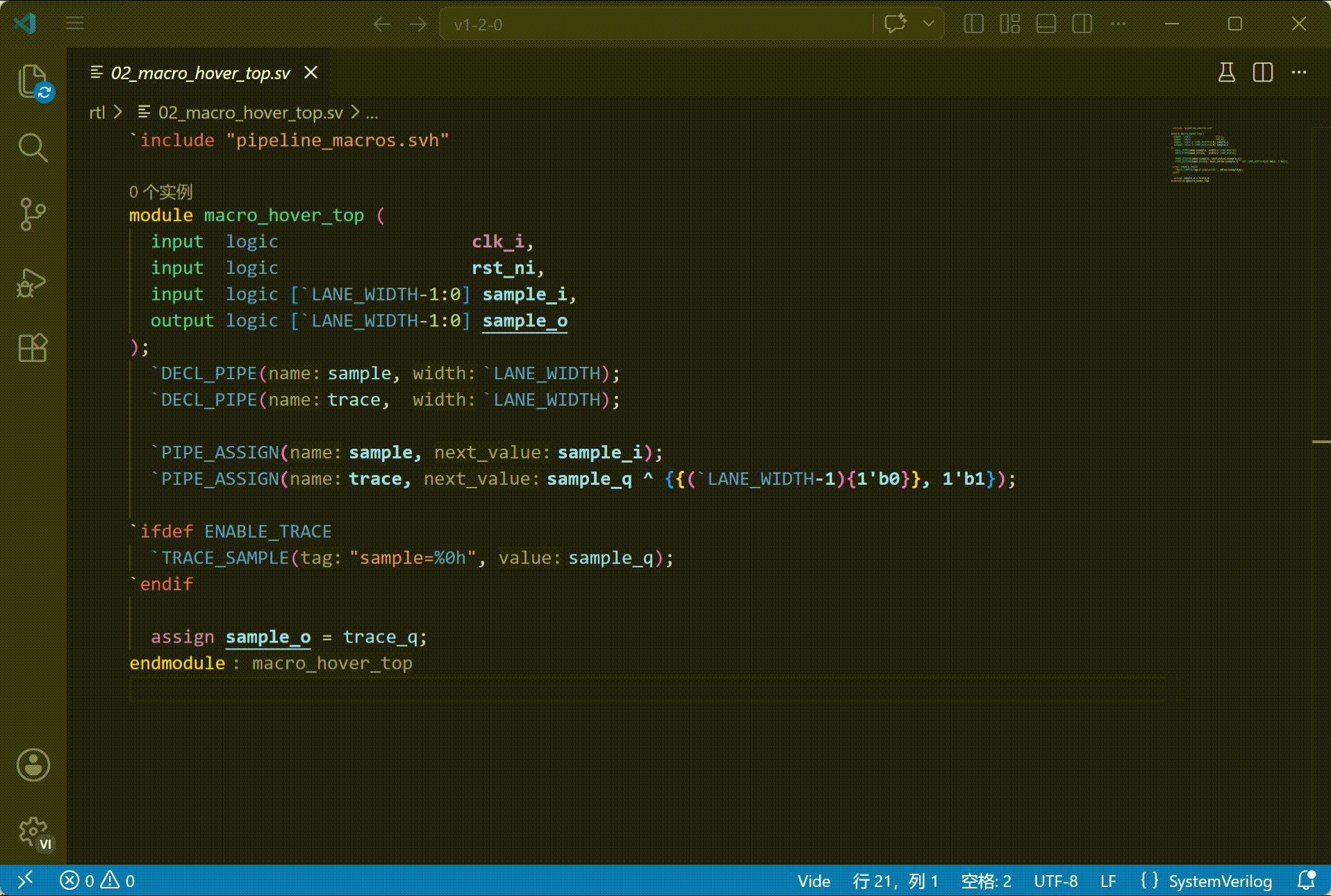Click the VS Code logo icon

click(25, 24)
